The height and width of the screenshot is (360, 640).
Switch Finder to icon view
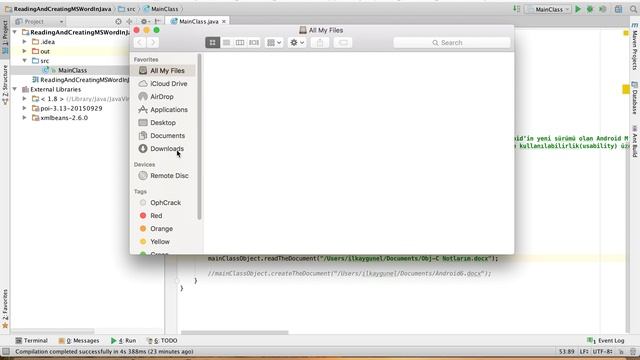point(212,42)
